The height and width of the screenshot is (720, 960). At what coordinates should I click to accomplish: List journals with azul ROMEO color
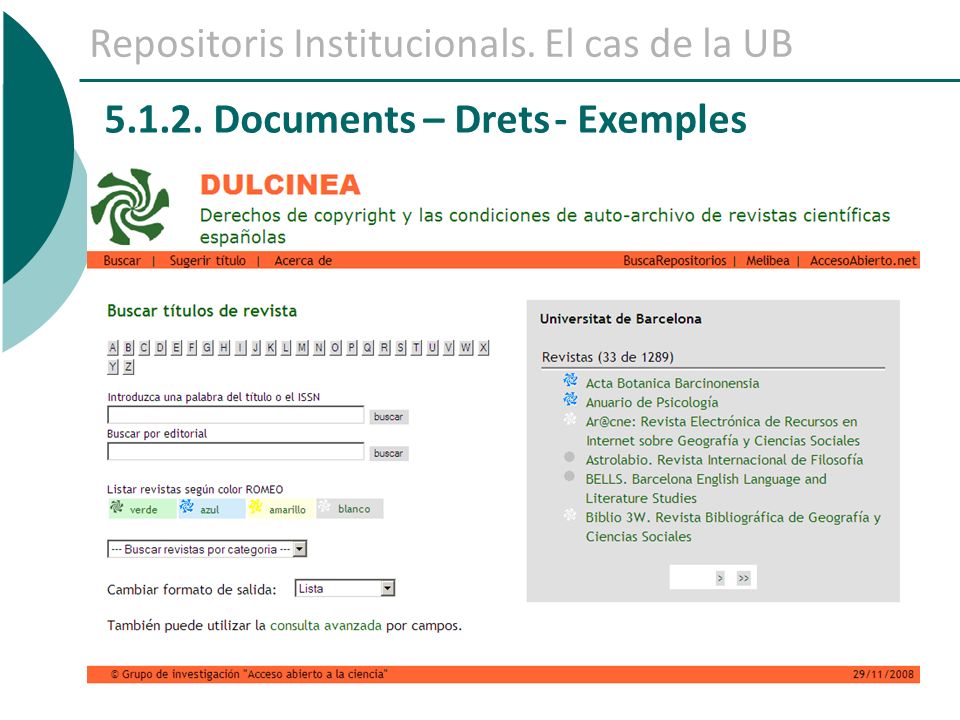click(x=212, y=509)
